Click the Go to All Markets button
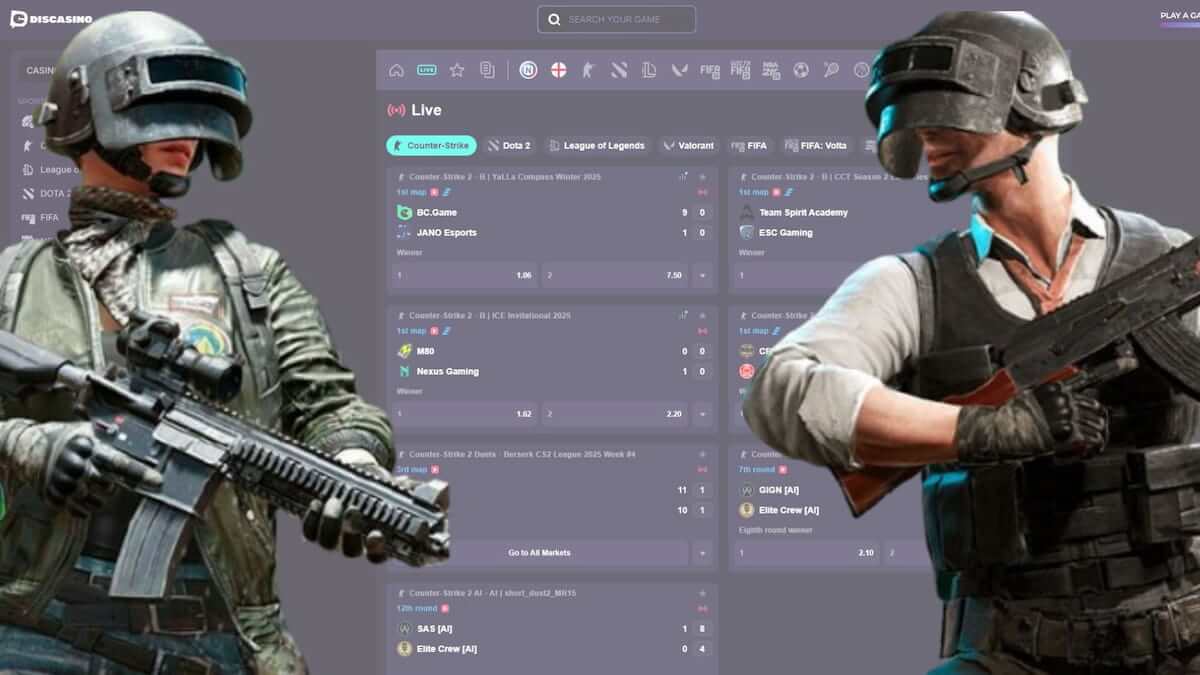Screen dimensions: 1200x675 (x=539, y=553)
